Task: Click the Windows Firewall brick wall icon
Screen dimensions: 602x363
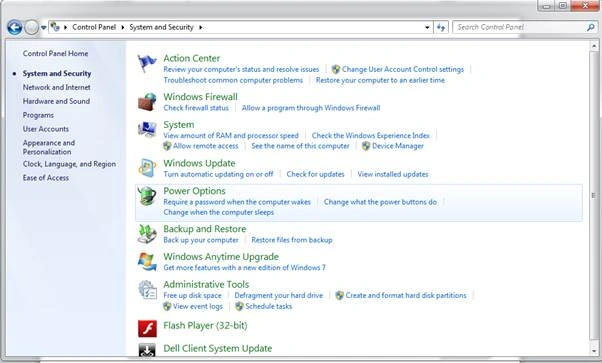Action: click(x=147, y=102)
